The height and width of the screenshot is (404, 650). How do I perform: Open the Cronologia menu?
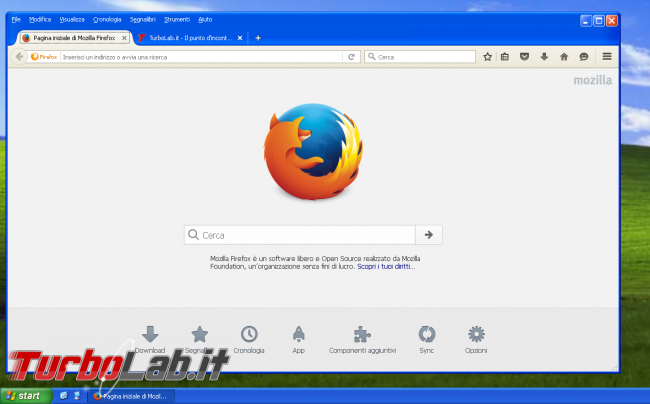click(107, 19)
